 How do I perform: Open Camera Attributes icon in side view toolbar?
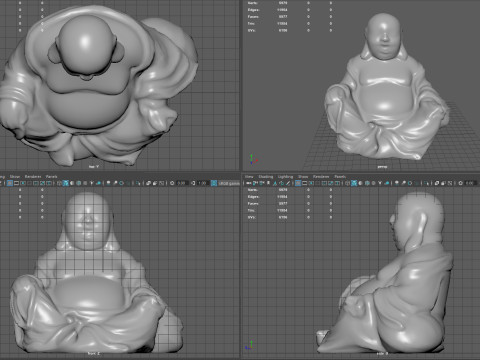(261, 183)
